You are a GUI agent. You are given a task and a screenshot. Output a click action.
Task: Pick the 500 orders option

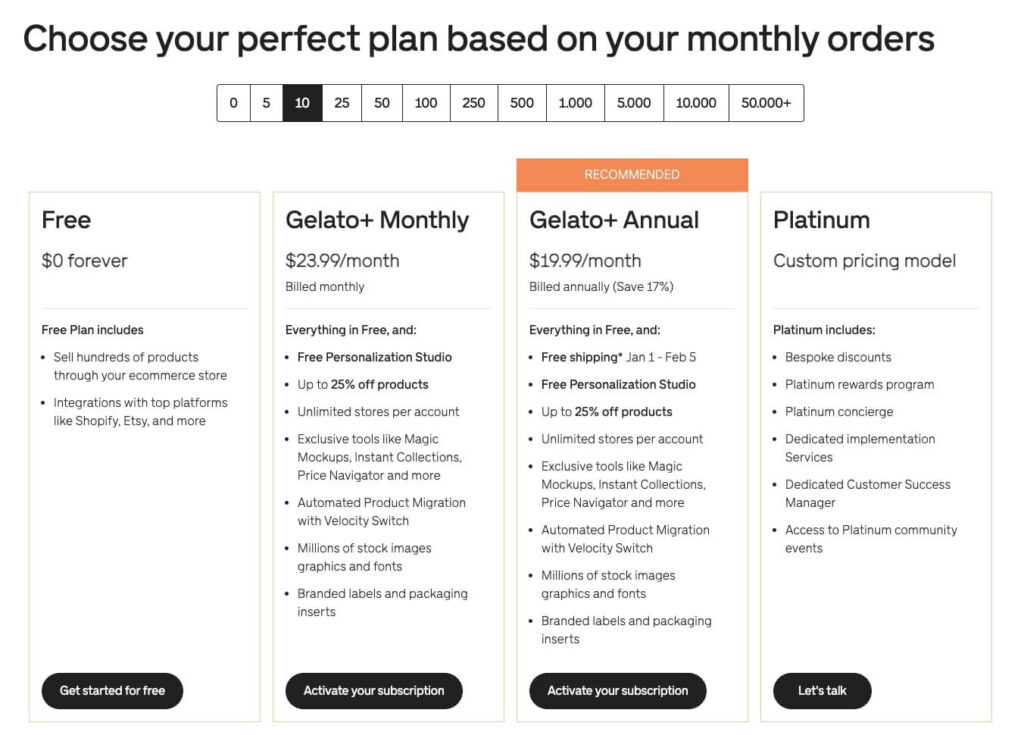pyautogui.click(x=521, y=102)
